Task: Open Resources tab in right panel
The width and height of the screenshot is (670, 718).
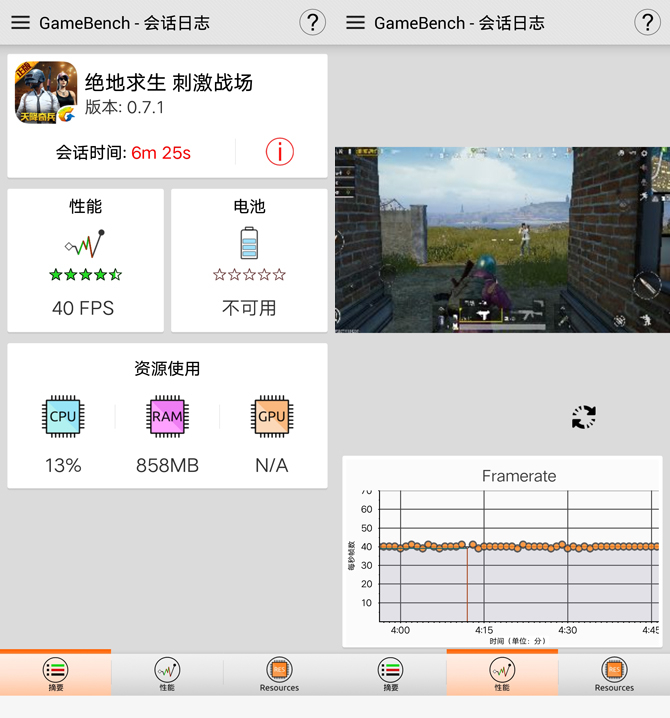Action: click(614, 674)
